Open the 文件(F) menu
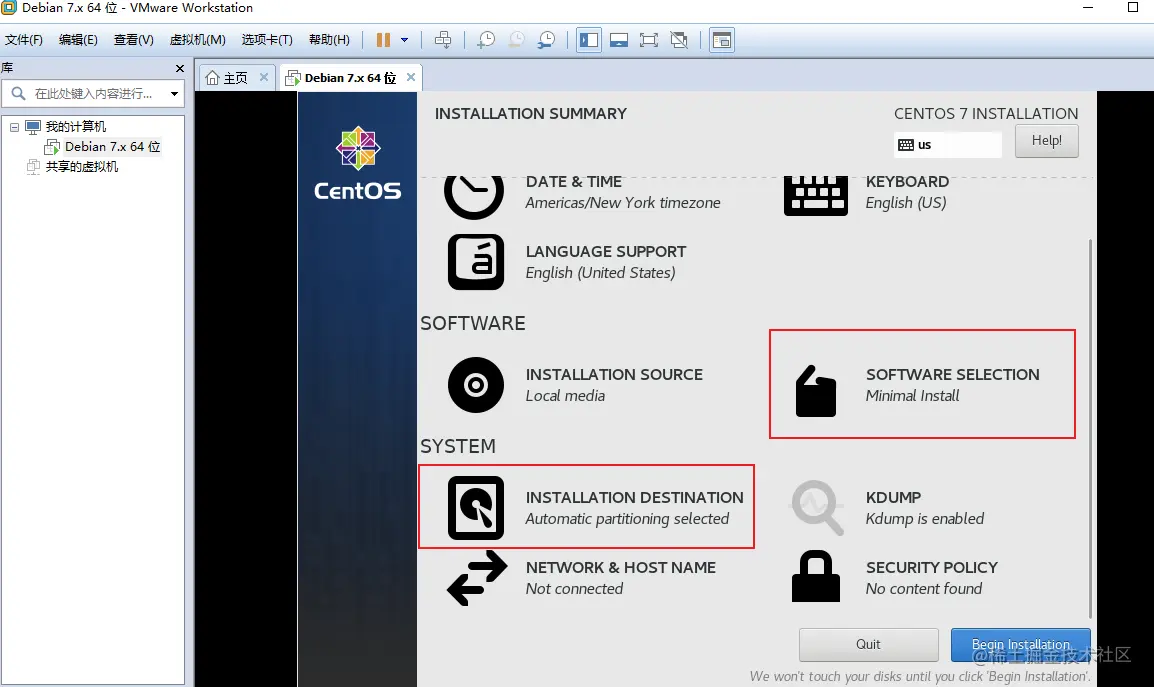Viewport: 1154px width, 687px height. pyautogui.click(x=24, y=40)
